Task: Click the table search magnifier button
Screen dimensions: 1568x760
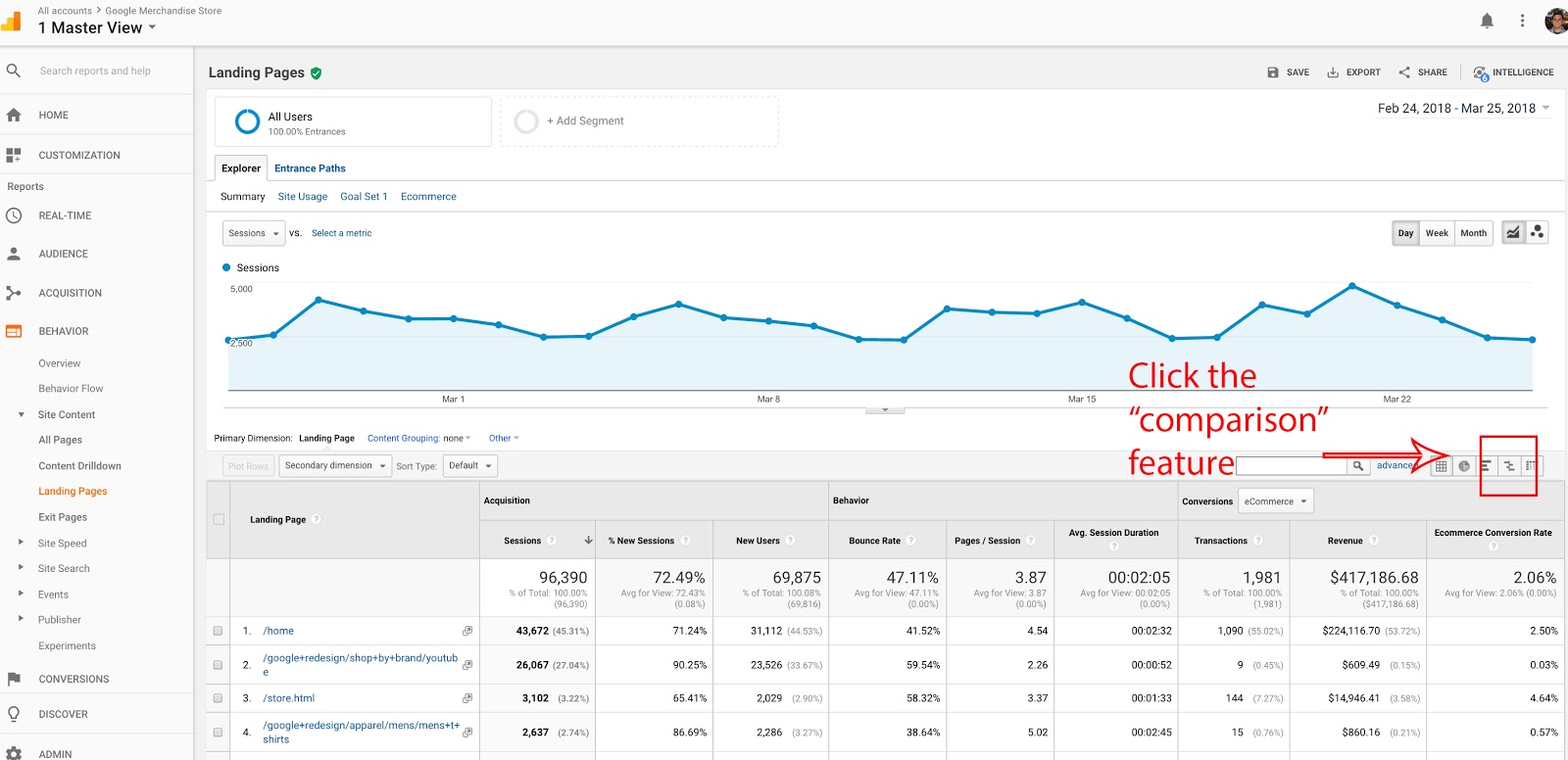Action: tap(1358, 466)
